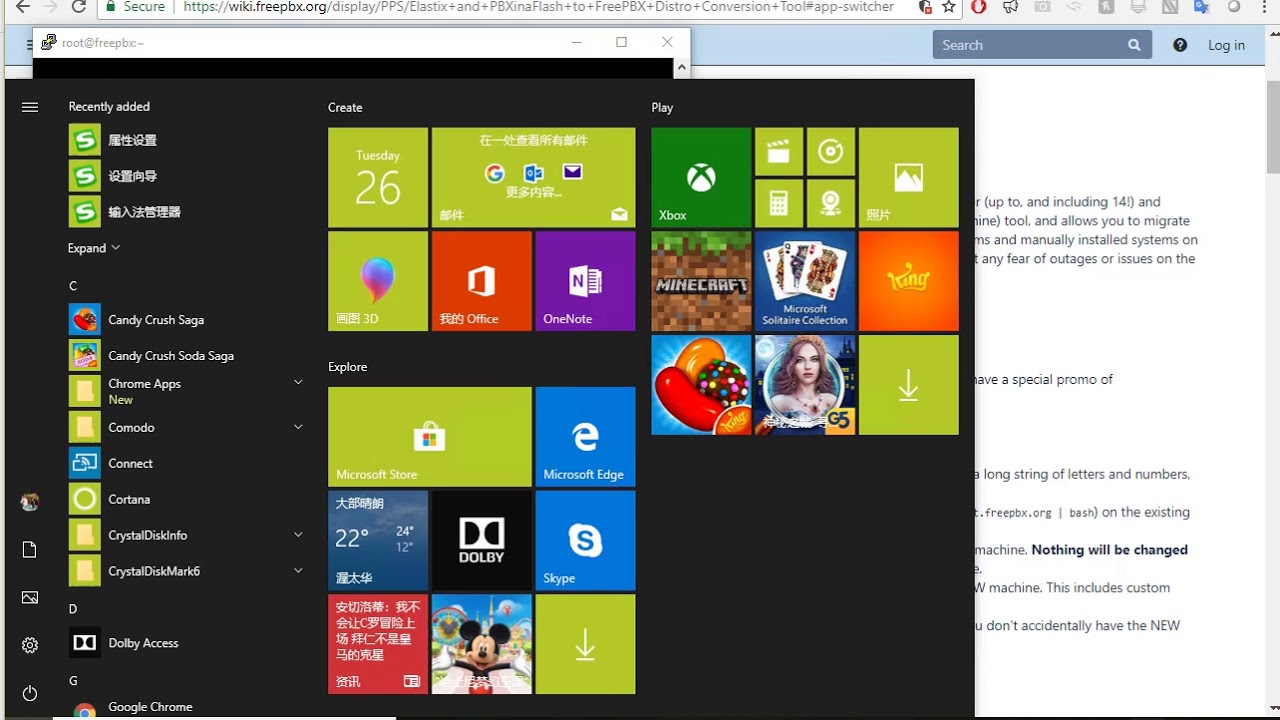The height and width of the screenshot is (720, 1280).
Task: Open the Dolby tile
Action: tap(482, 540)
